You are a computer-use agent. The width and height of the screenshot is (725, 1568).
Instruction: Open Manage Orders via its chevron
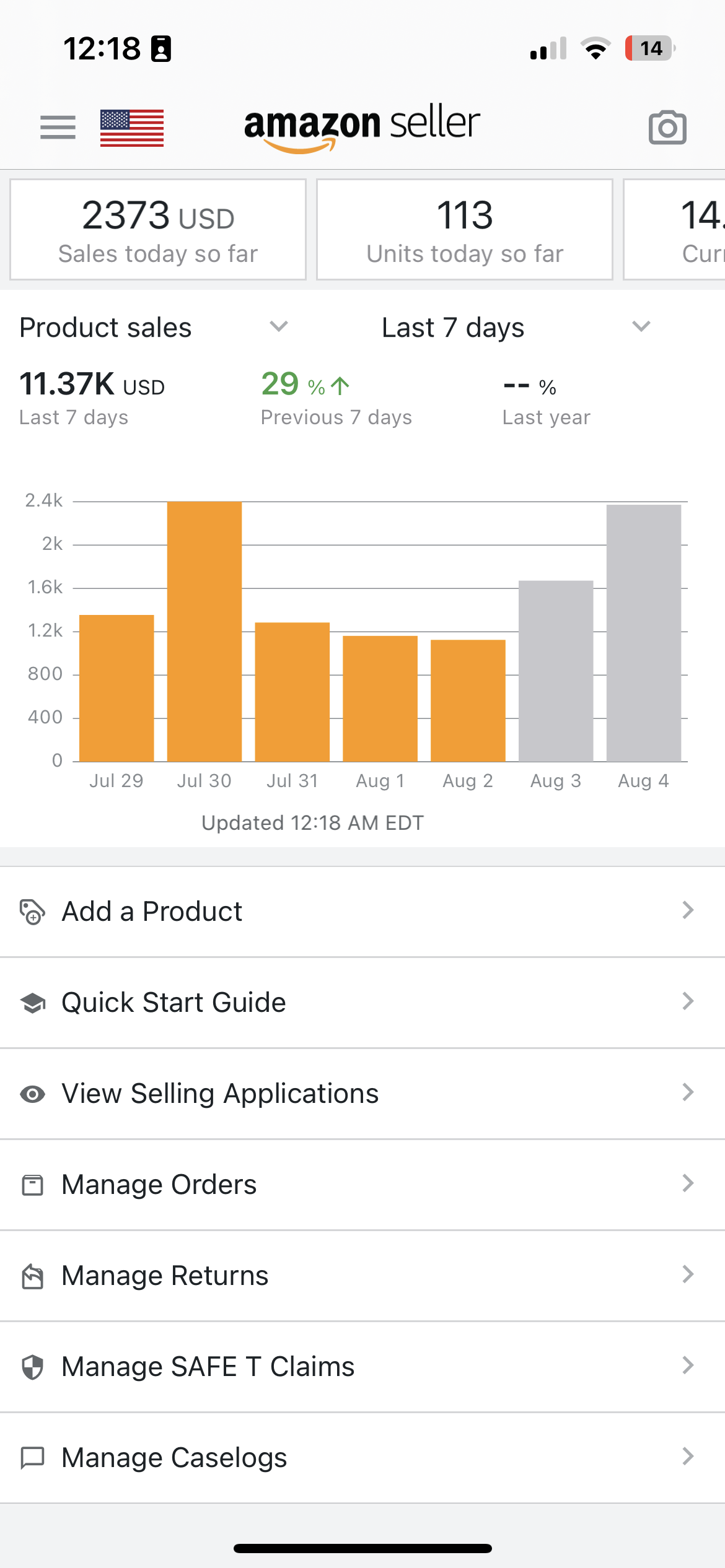pos(687,1183)
